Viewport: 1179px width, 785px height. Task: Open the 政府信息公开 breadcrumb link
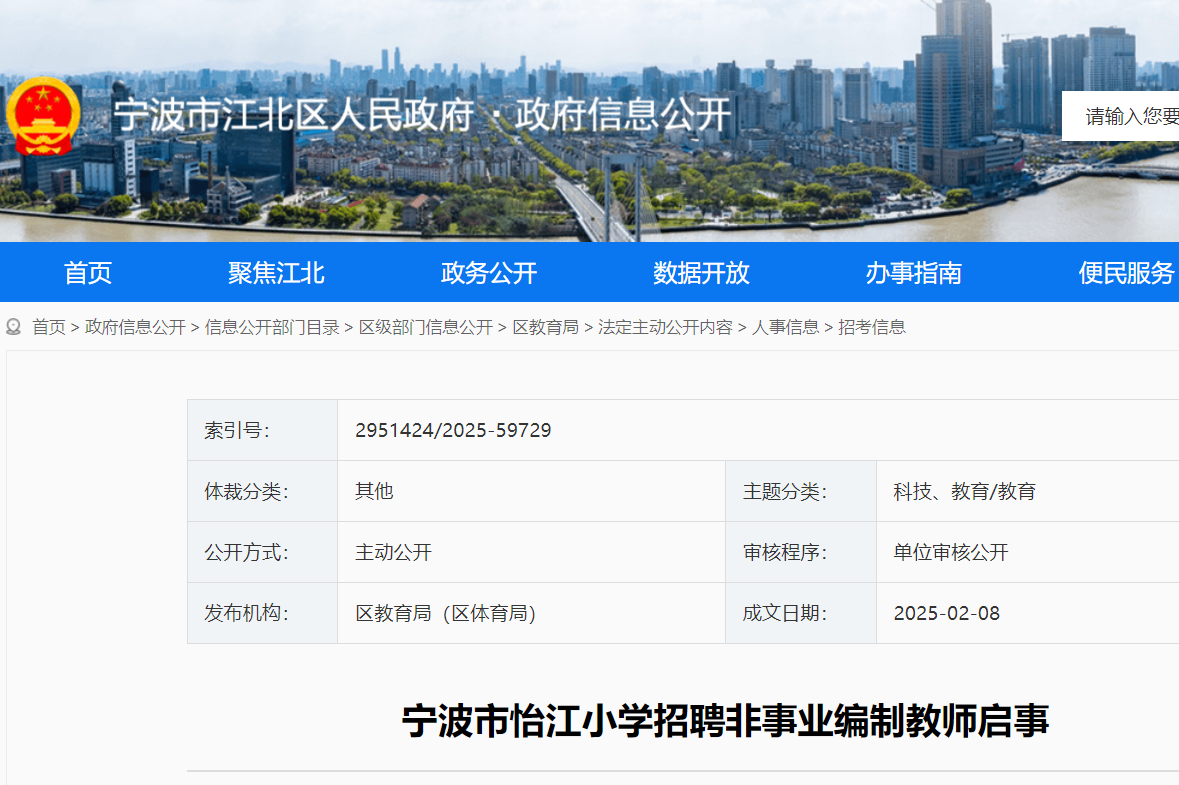click(x=135, y=327)
